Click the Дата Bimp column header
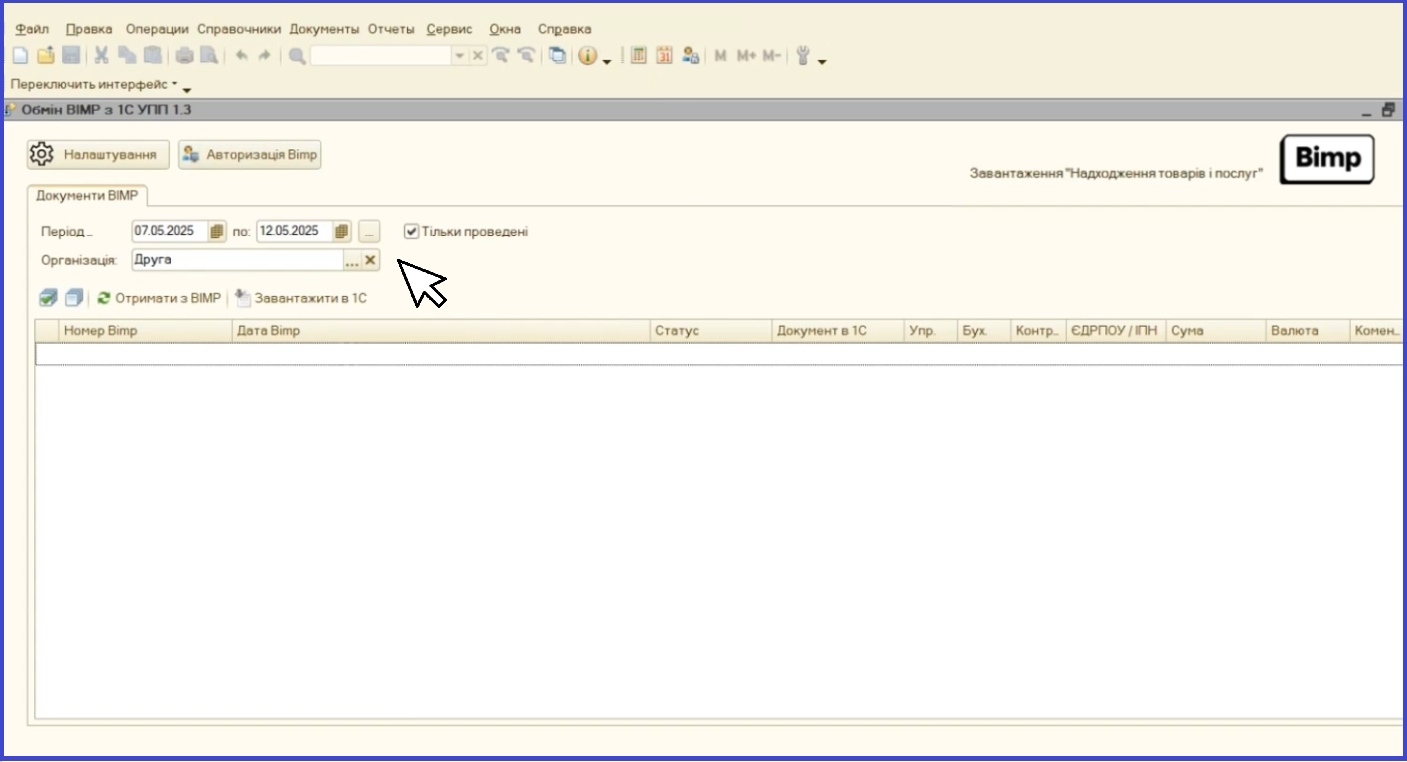Viewport: 1407px width, 762px height. [x=441, y=331]
